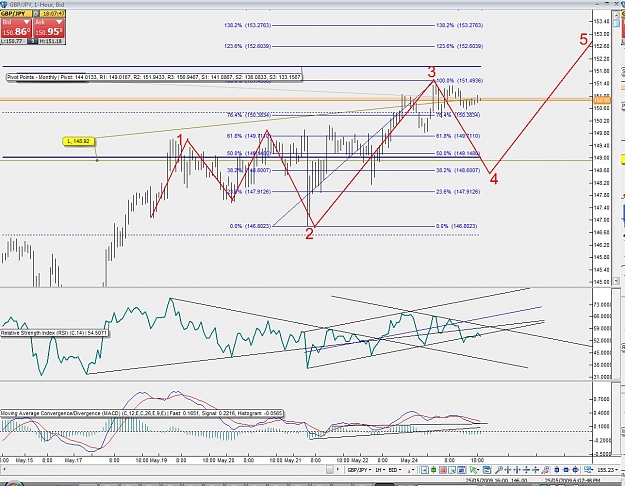Click the first horizontal zoom arrows icon
The image size is (625, 486).
[x=508, y=470]
